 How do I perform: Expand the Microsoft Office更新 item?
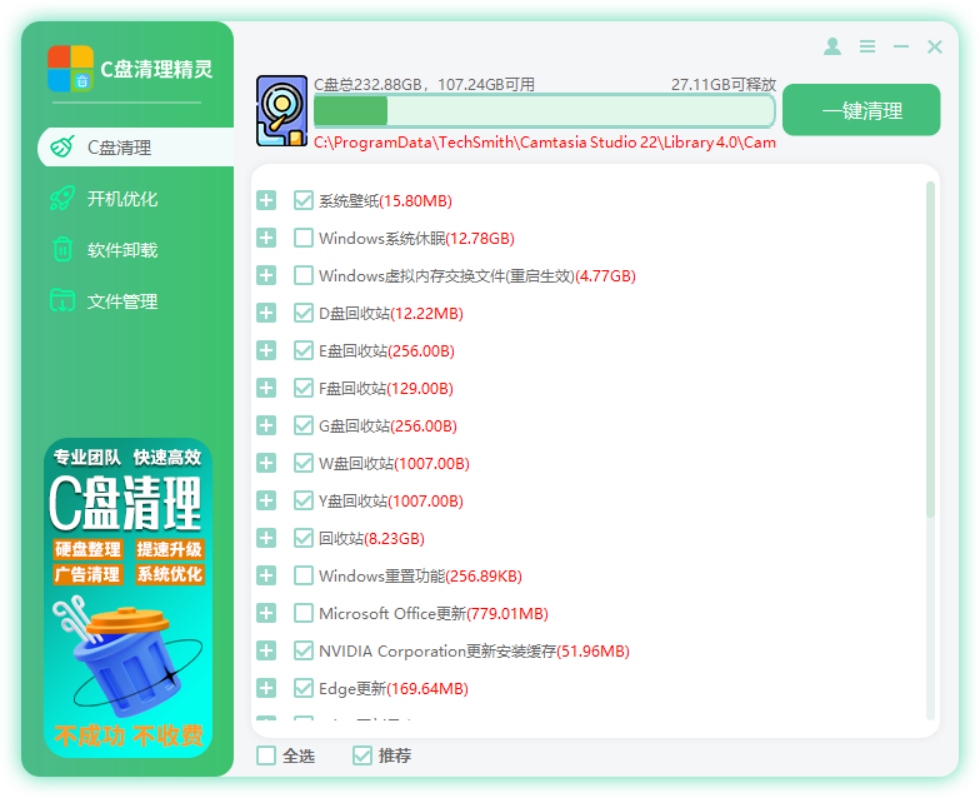[266, 613]
